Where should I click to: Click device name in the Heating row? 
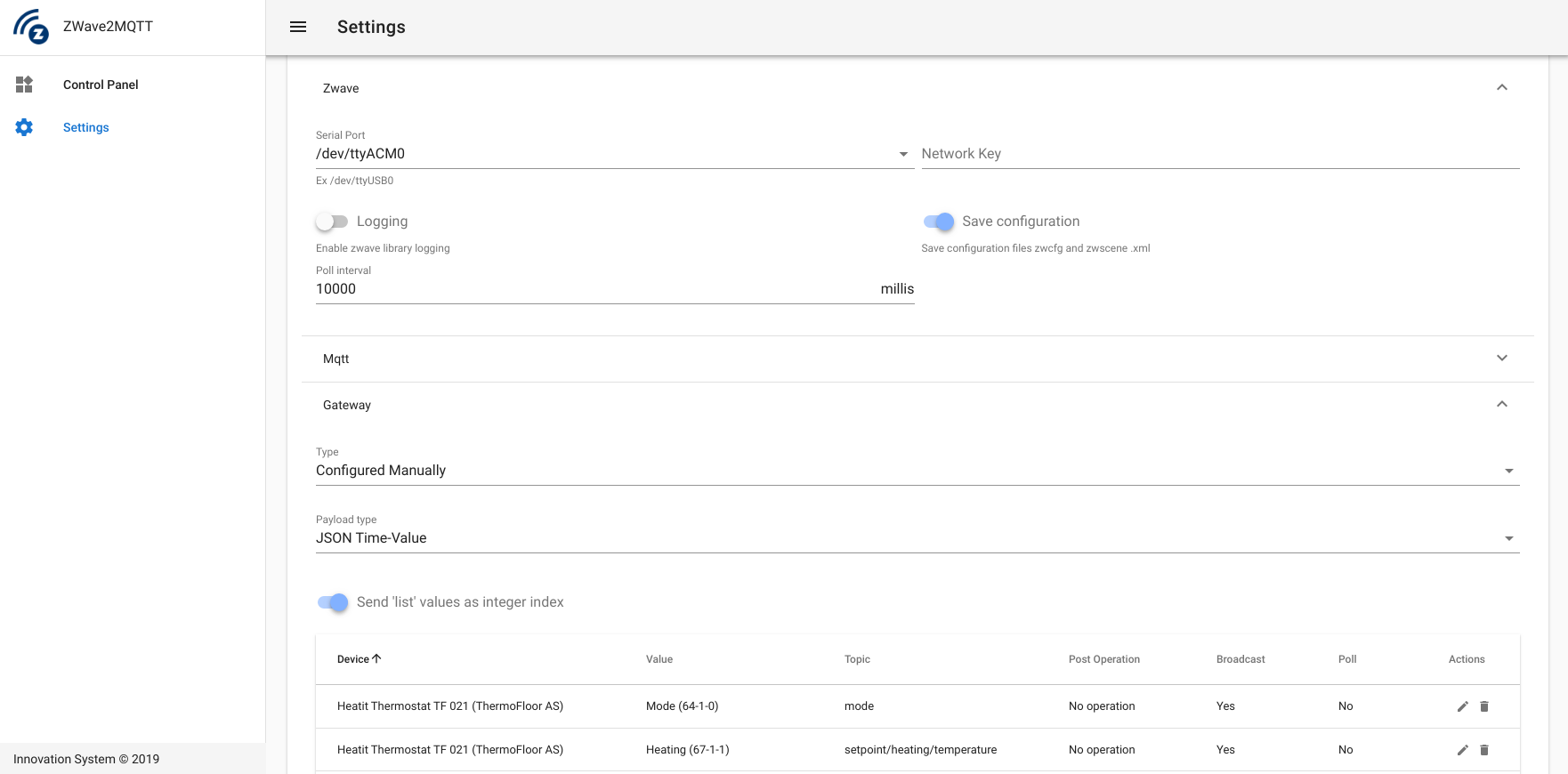[450, 750]
